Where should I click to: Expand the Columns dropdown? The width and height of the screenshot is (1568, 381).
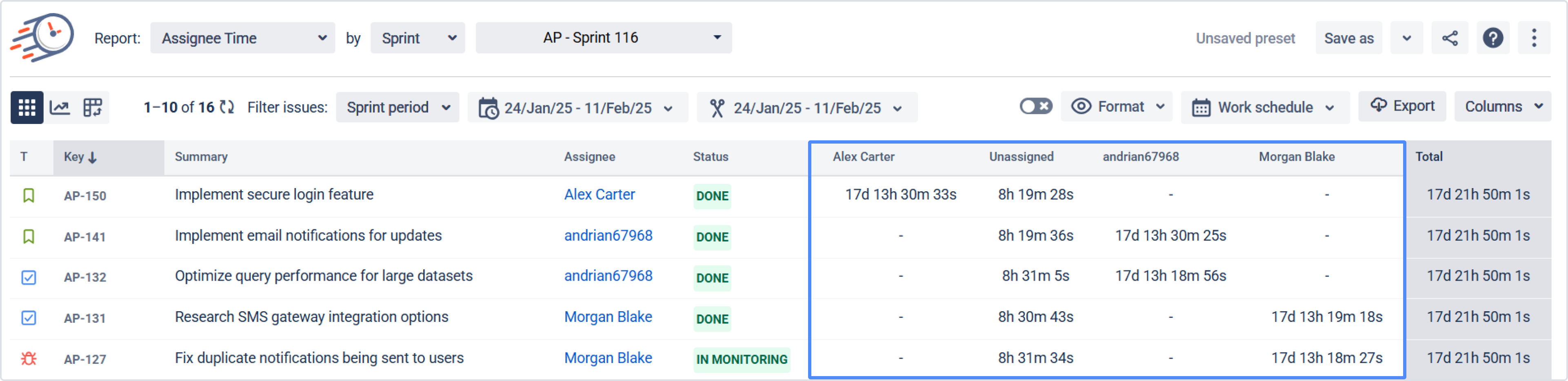coord(1502,107)
